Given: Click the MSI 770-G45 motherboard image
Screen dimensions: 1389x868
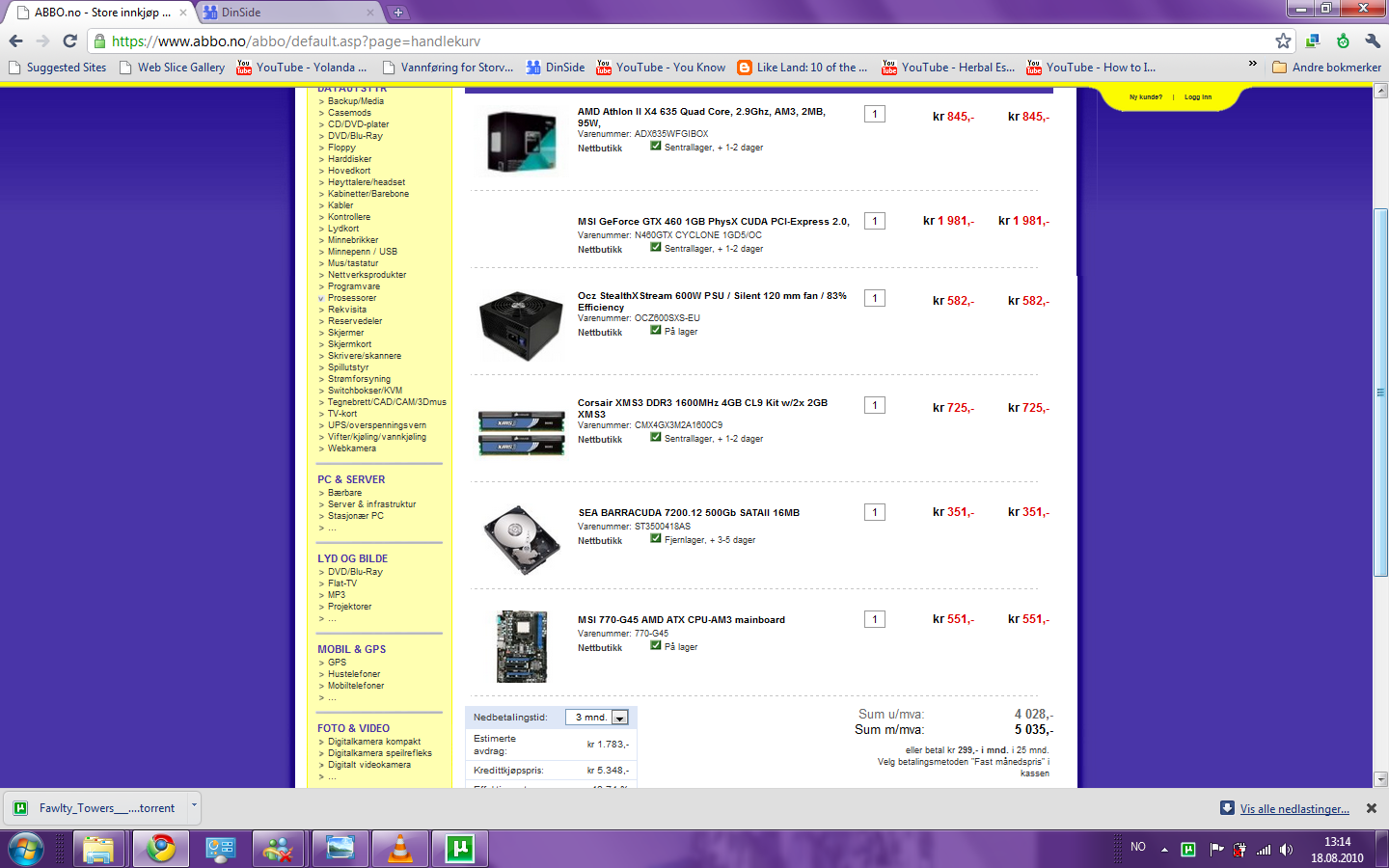Looking at the screenshot, I should click(x=521, y=646).
